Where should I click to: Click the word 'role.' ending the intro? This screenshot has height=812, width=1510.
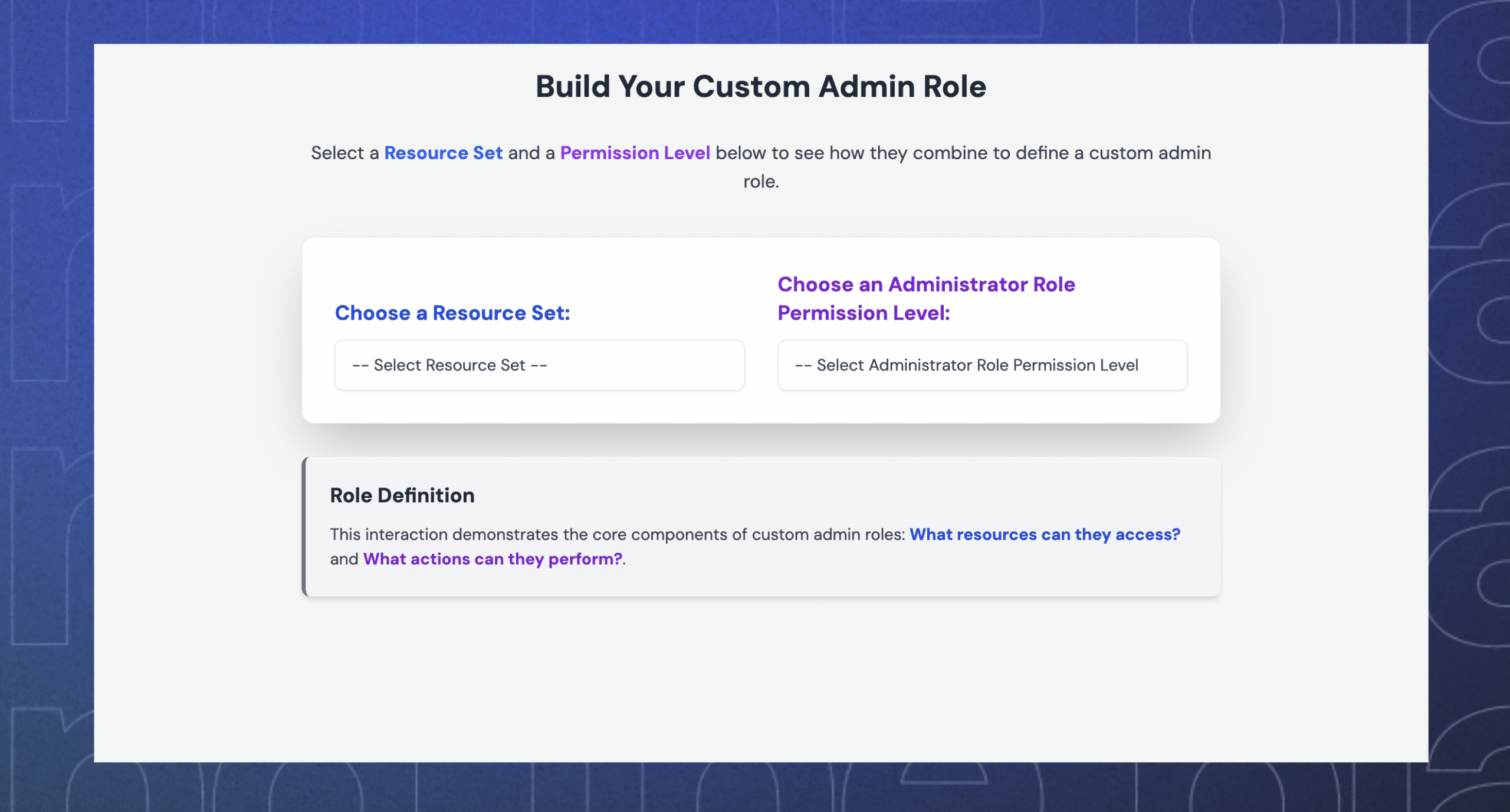760,182
